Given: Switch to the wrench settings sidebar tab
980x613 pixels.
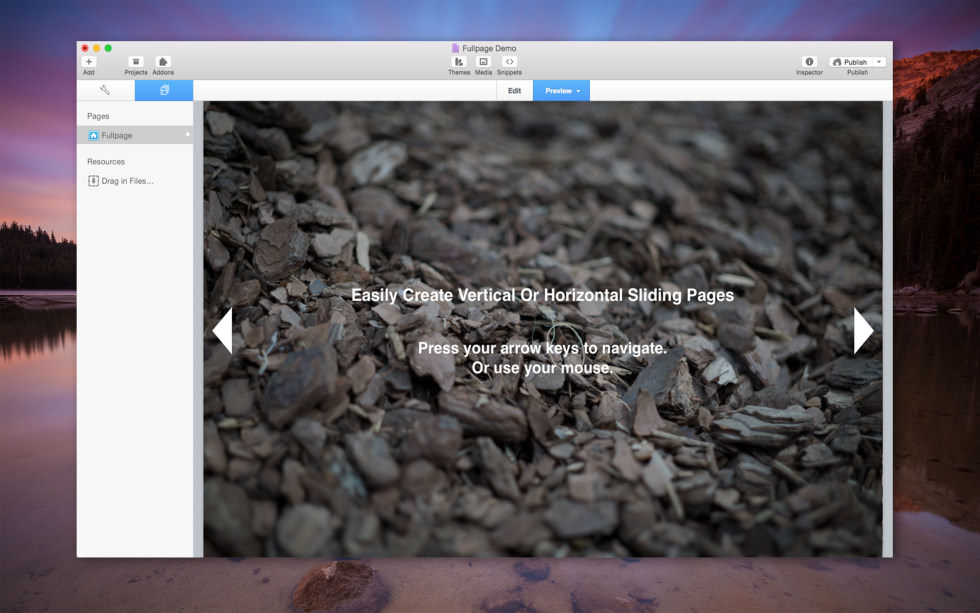Looking at the screenshot, I should [105, 91].
